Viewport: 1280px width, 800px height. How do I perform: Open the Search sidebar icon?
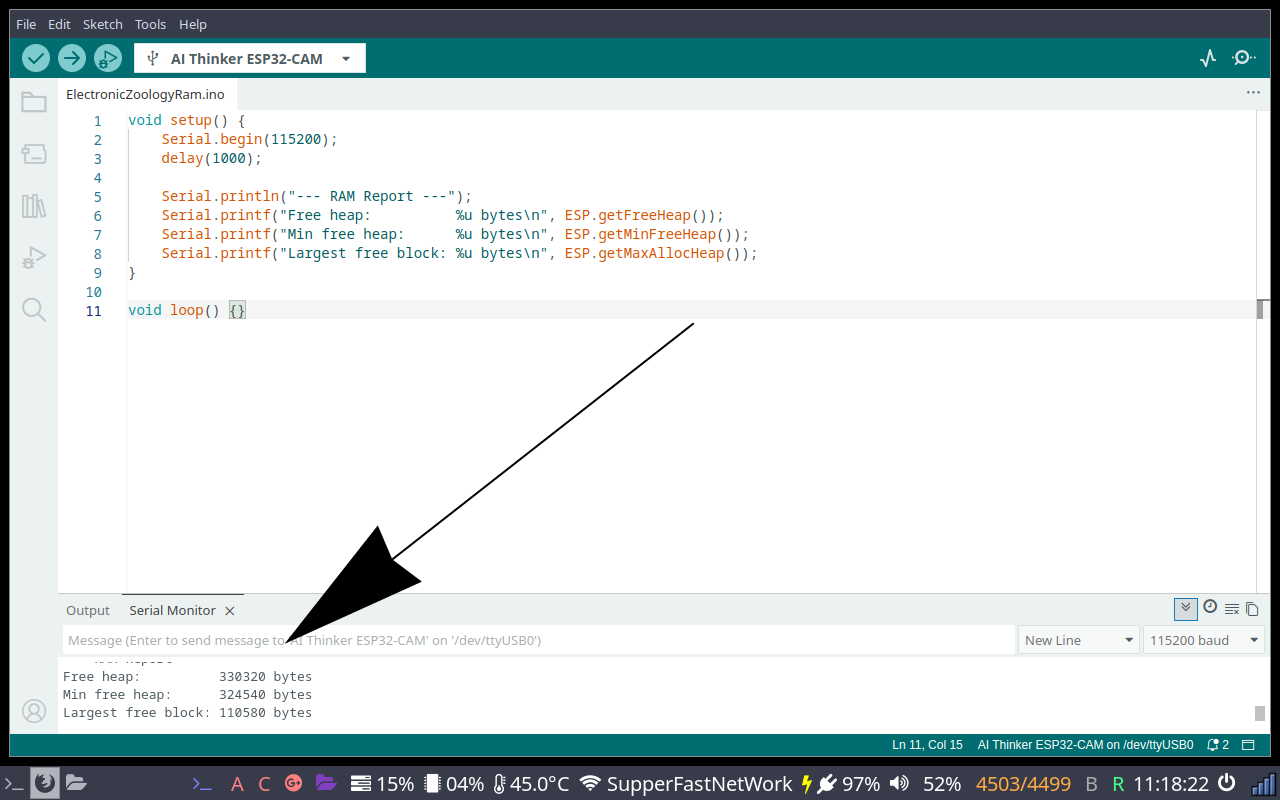pyautogui.click(x=34, y=310)
